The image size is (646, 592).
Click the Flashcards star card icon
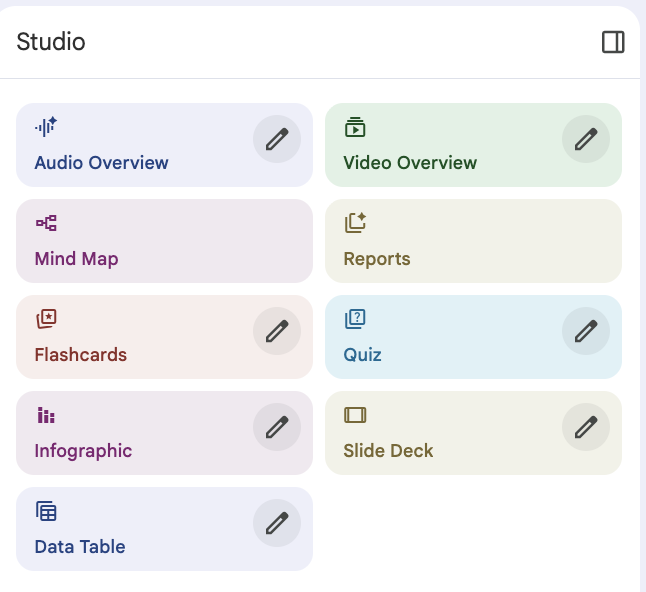(x=46, y=319)
